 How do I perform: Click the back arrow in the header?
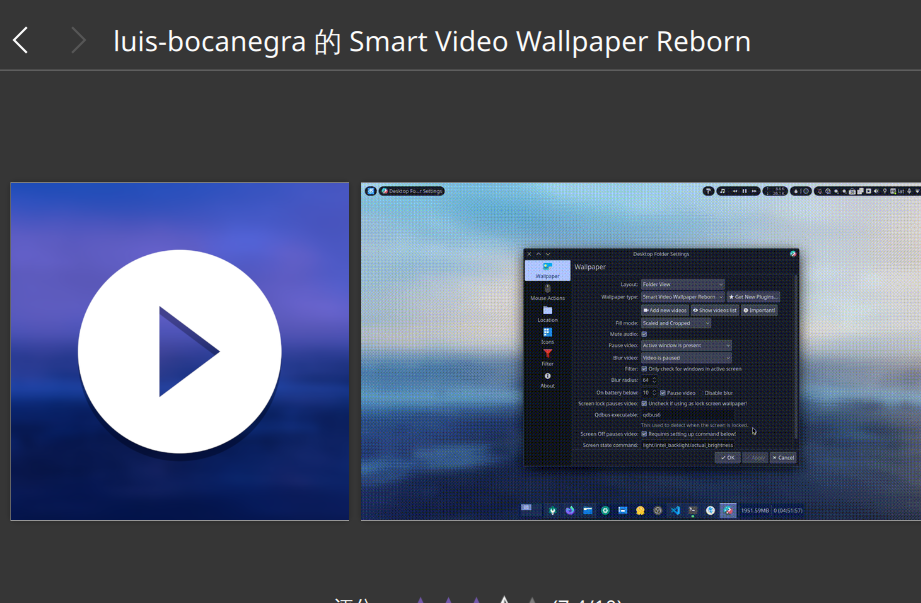click(21, 41)
